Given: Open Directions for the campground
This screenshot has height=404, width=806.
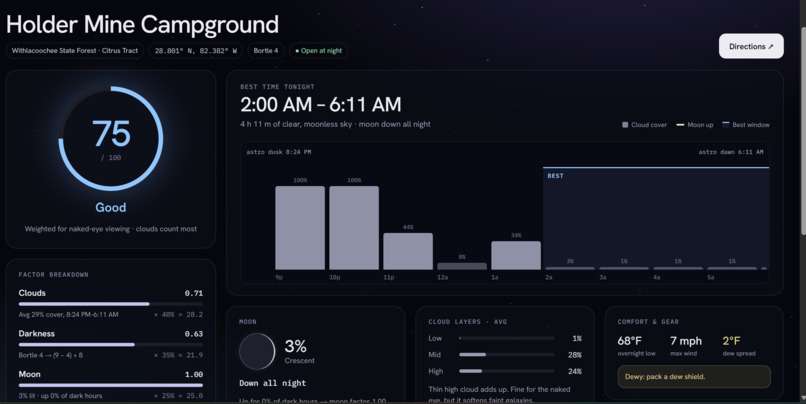Looking at the screenshot, I should pos(751,46).
